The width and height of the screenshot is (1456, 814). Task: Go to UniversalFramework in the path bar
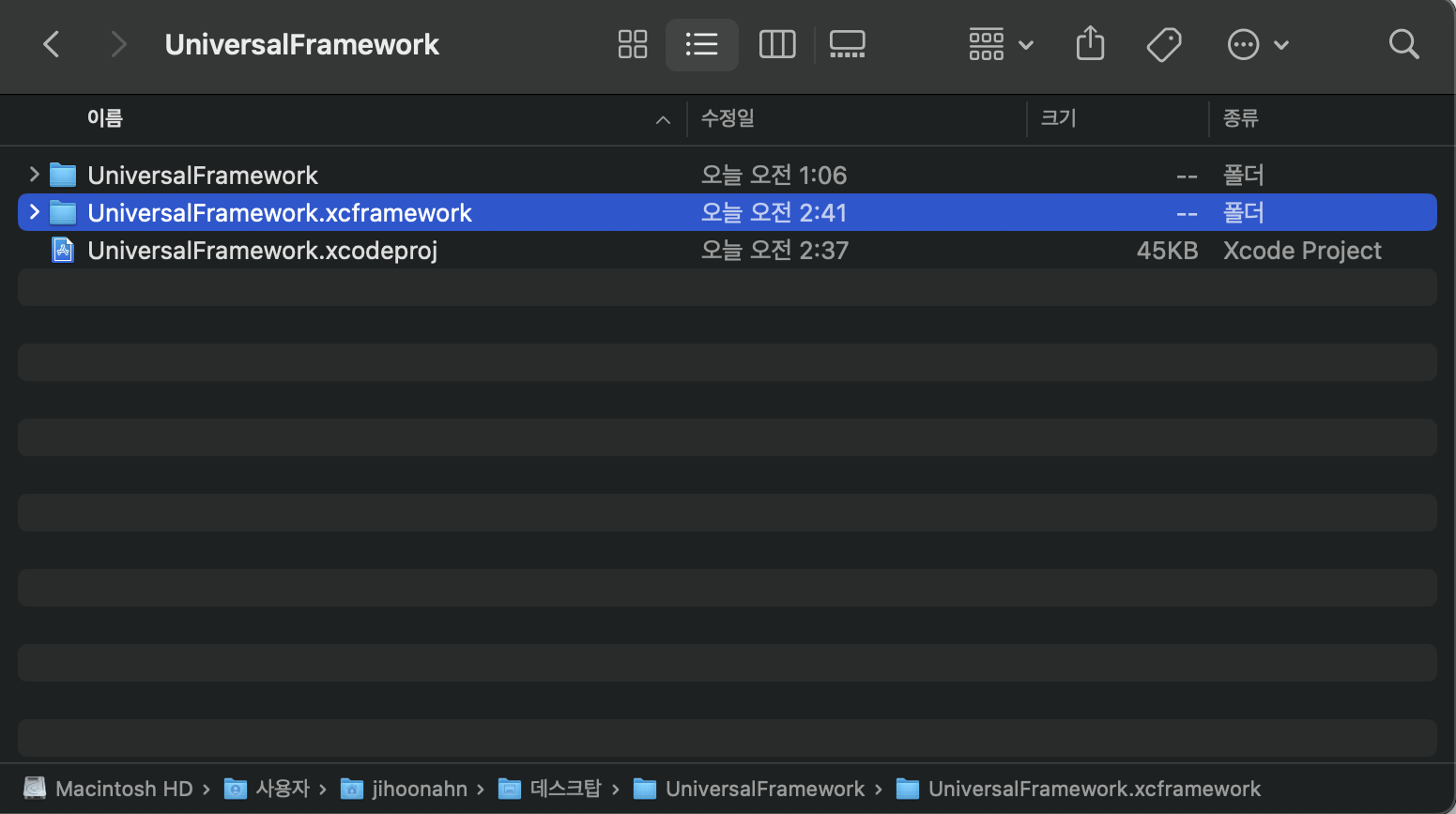point(749,789)
